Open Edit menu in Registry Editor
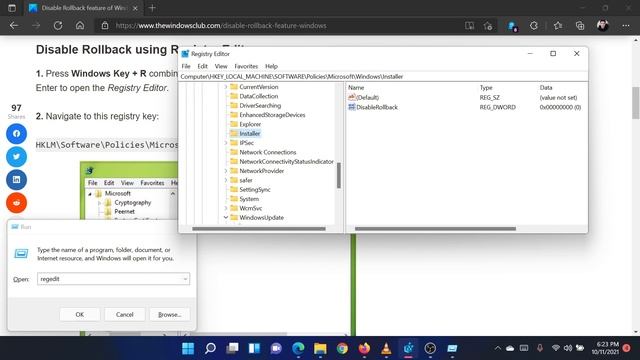Viewport: 640px width, 360px height. coord(202,66)
